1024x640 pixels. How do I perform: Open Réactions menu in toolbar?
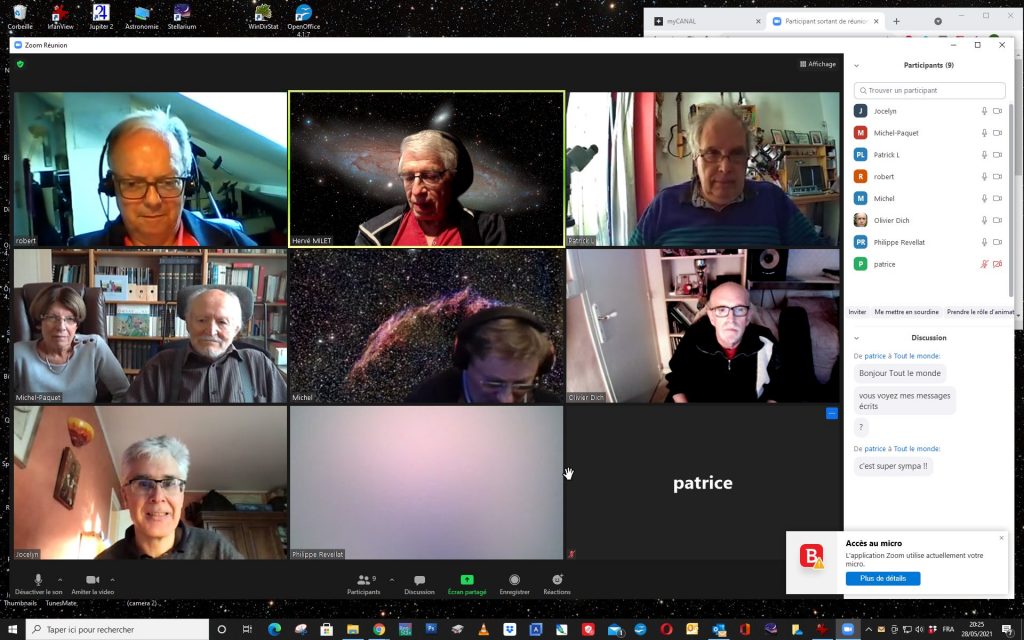coord(557,583)
